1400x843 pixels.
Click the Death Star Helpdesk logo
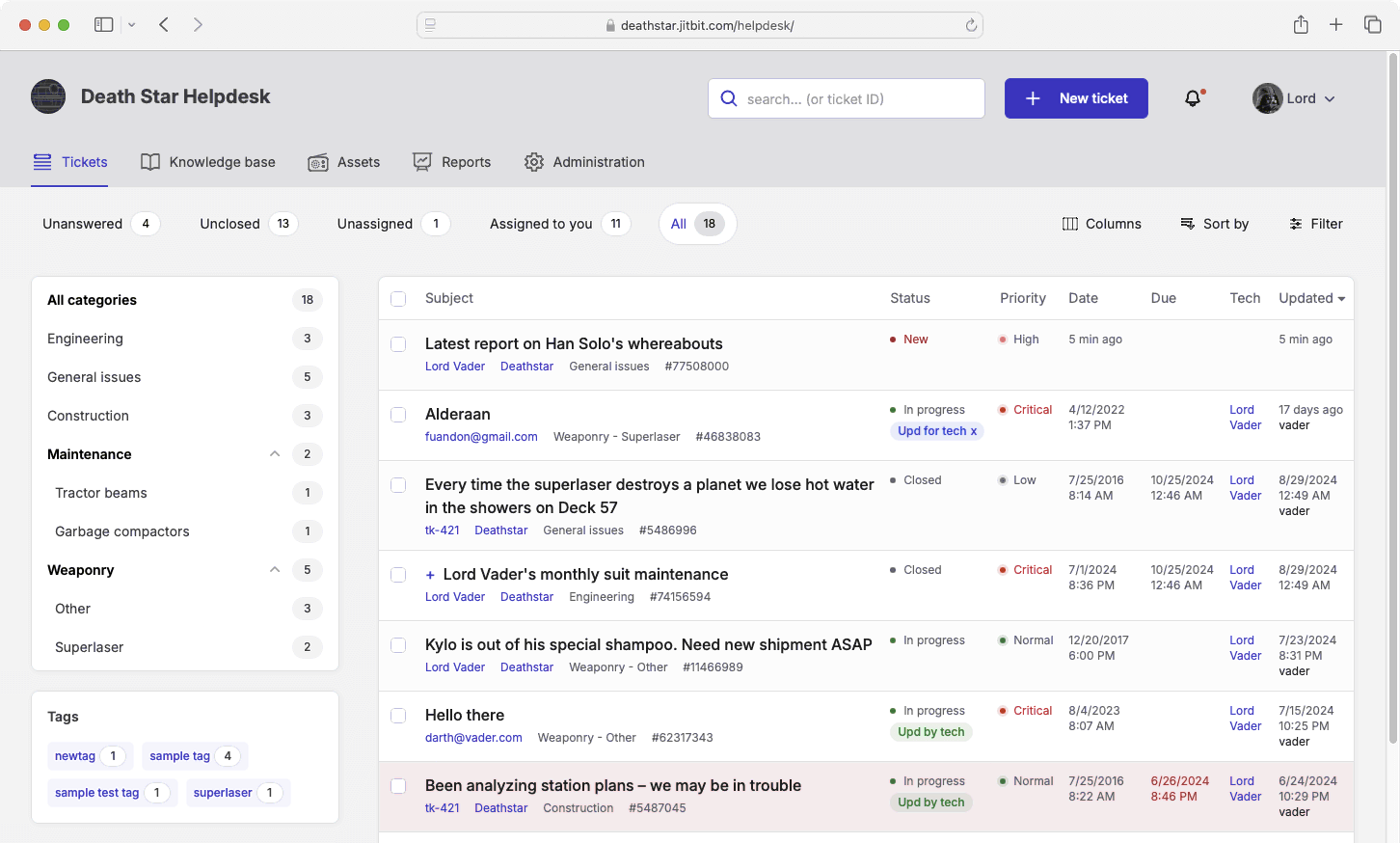click(48, 96)
